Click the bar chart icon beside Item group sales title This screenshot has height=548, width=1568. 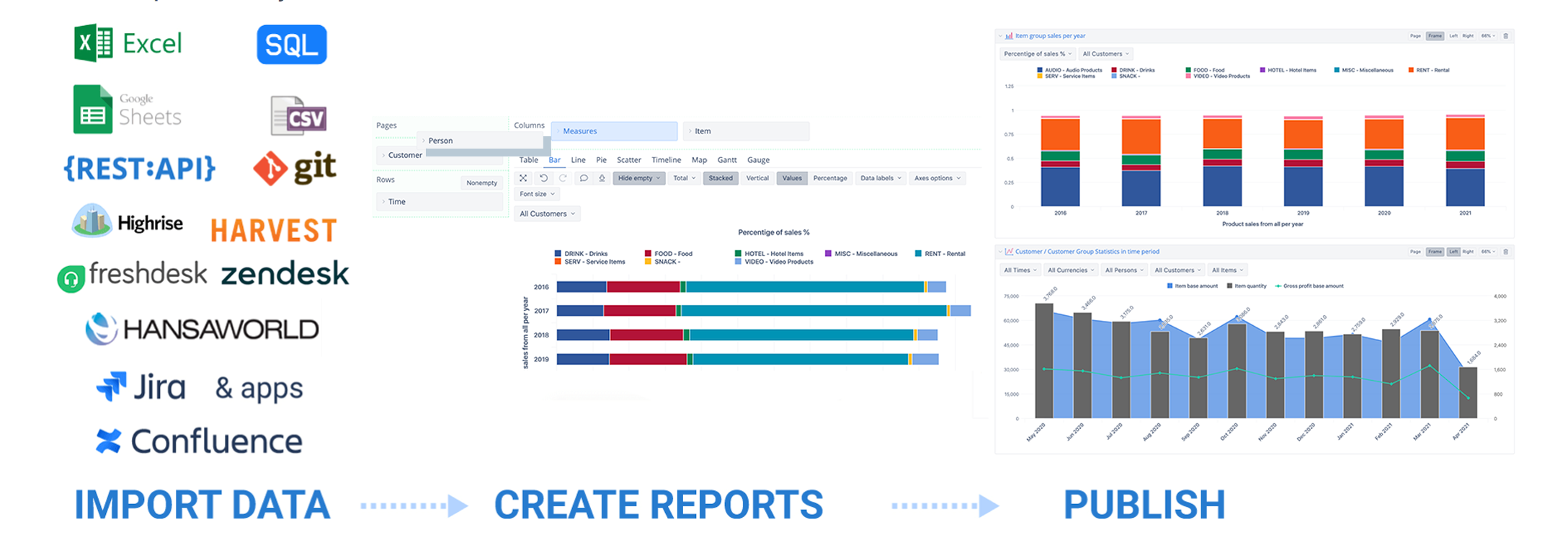pyautogui.click(x=1009, y=36)
